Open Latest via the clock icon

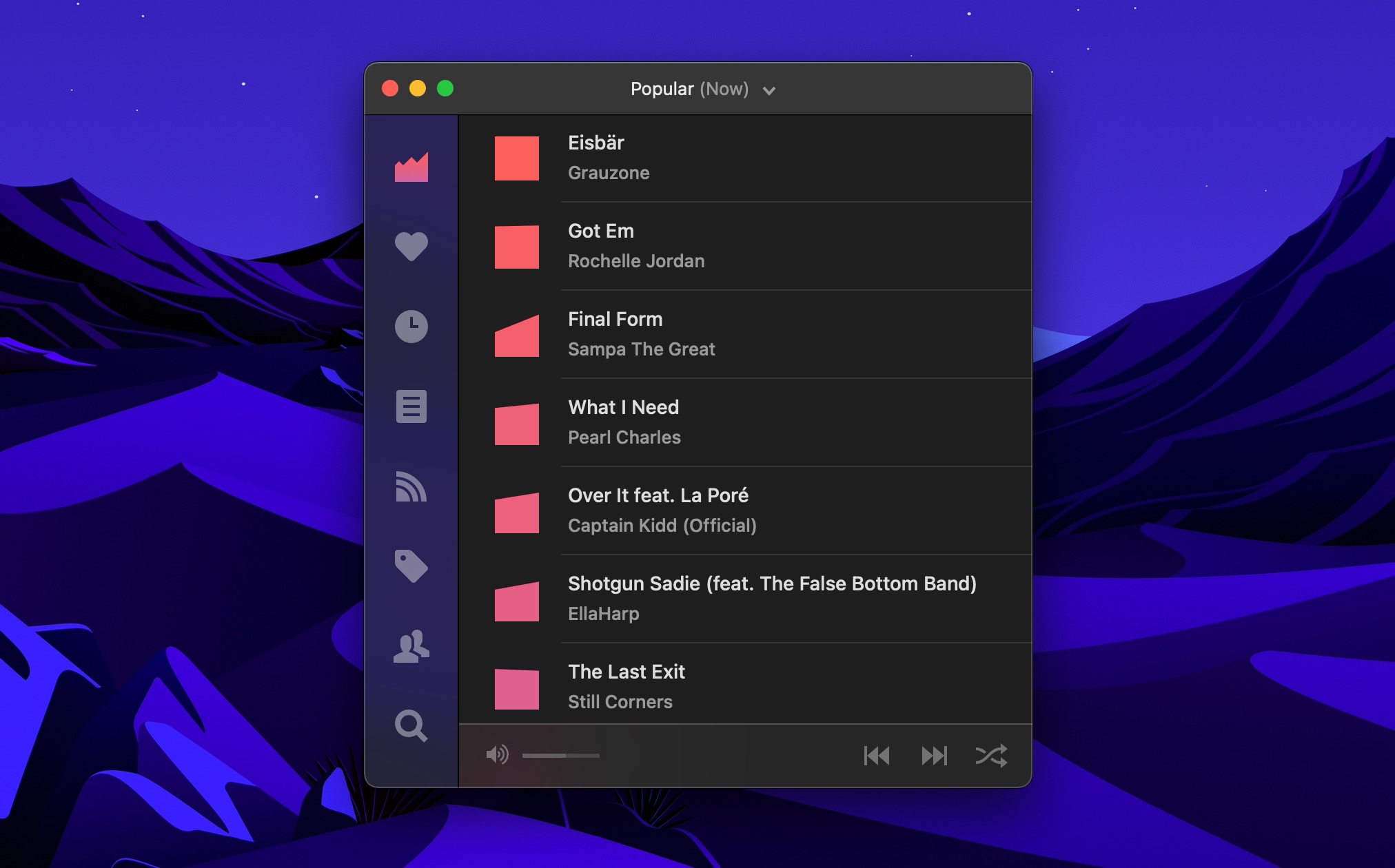point(411,326)
